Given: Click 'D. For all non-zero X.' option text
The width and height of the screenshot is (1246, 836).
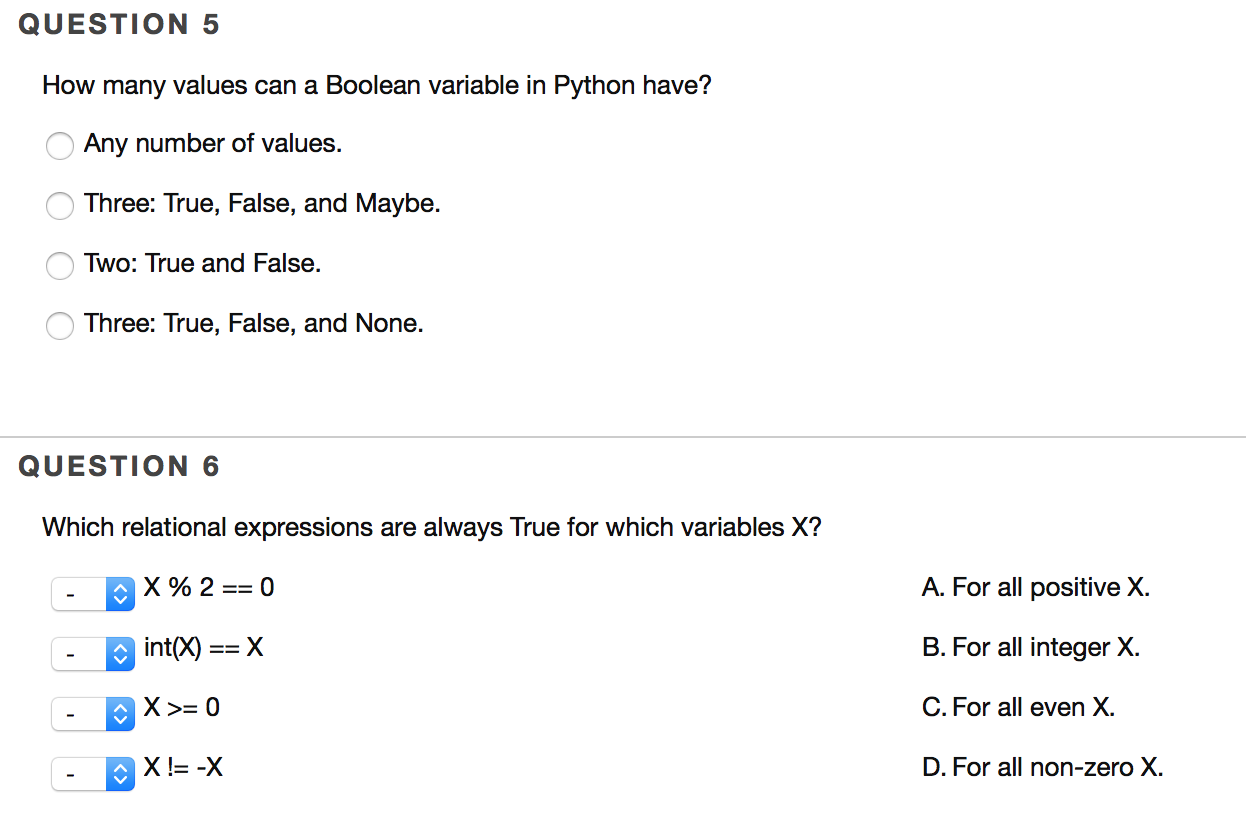Looking at the screenshot, I should (1043, 768).
